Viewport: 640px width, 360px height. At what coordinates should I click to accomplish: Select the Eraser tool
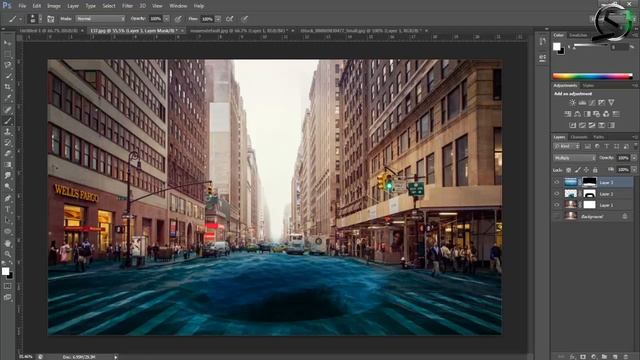pos(7,153)
